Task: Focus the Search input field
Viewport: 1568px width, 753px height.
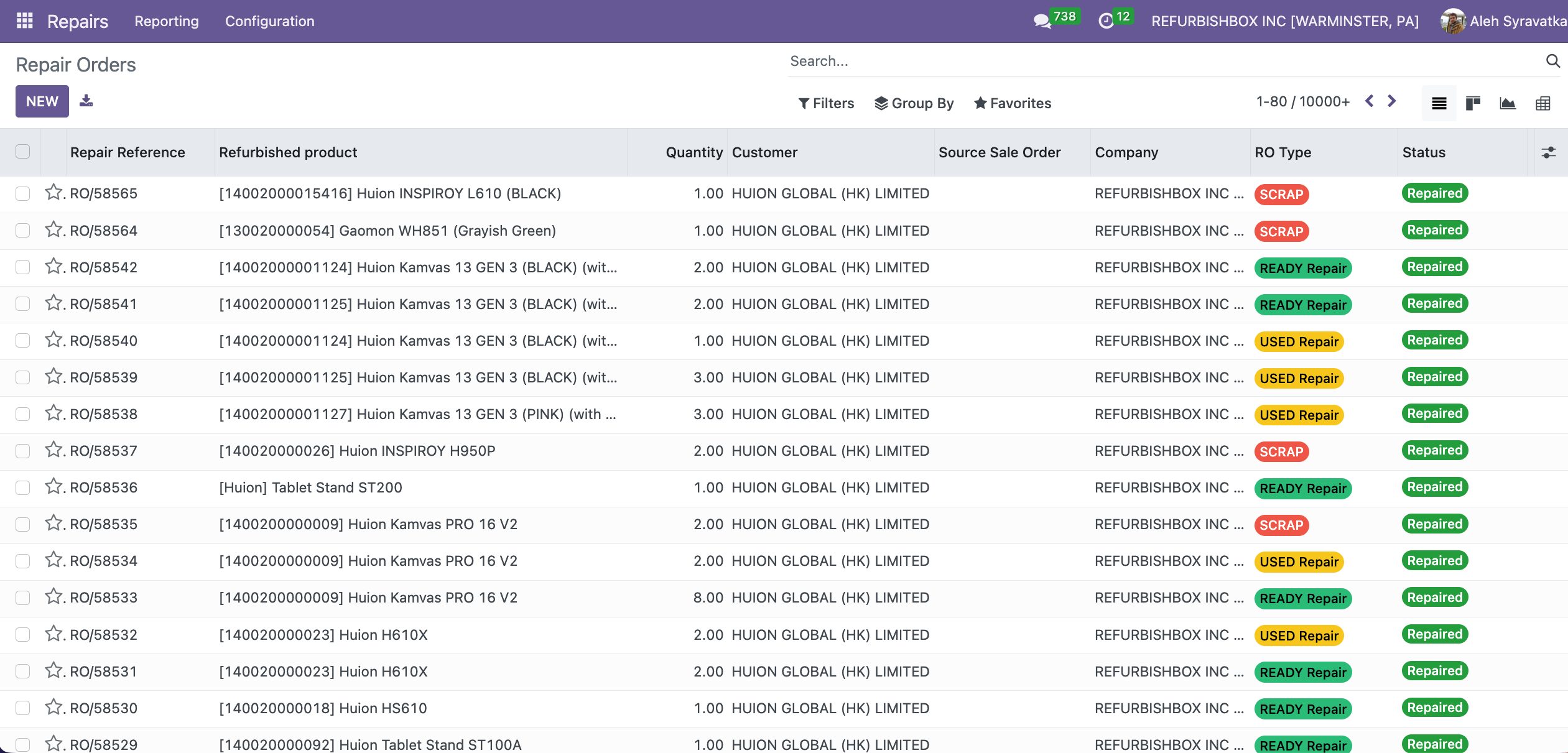Action: [x=1163, y=61]
